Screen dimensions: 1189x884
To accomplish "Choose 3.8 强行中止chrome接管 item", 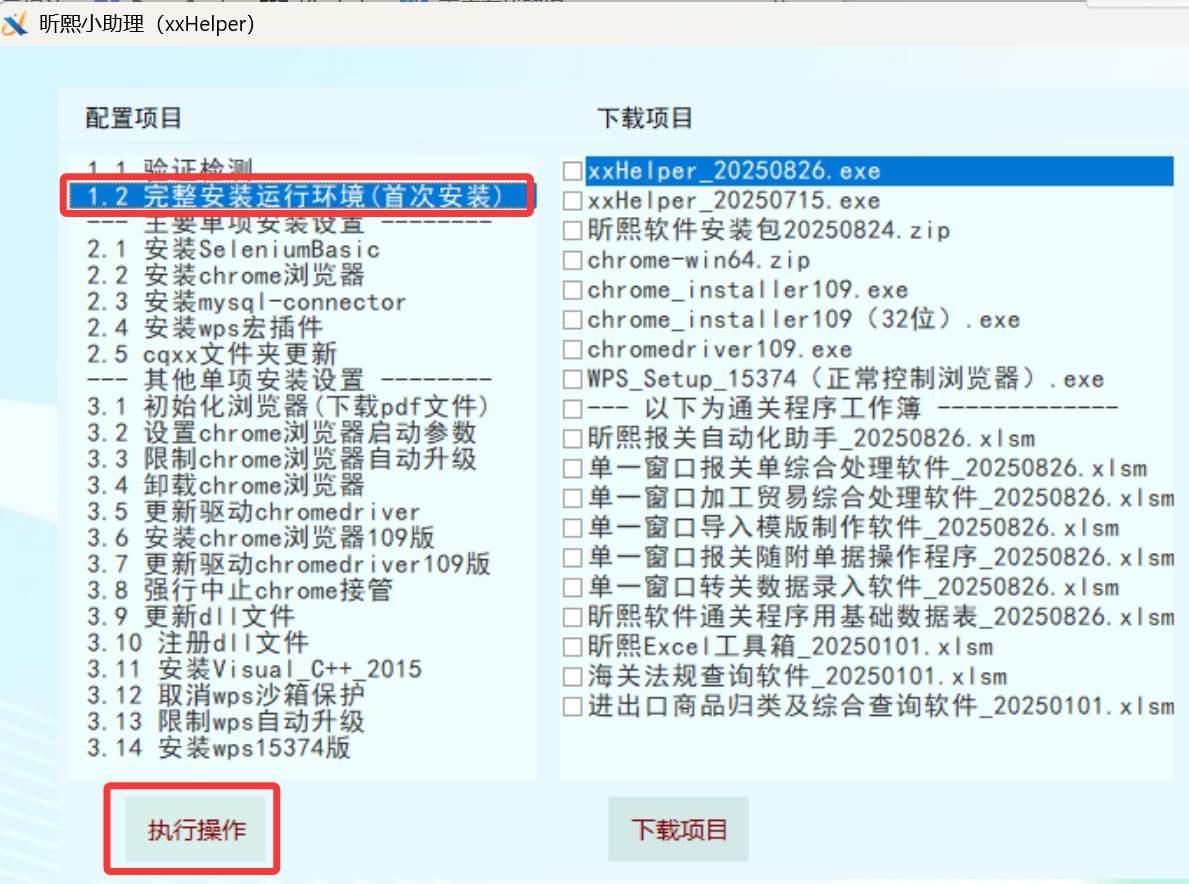I will click(x=239, y=590).
